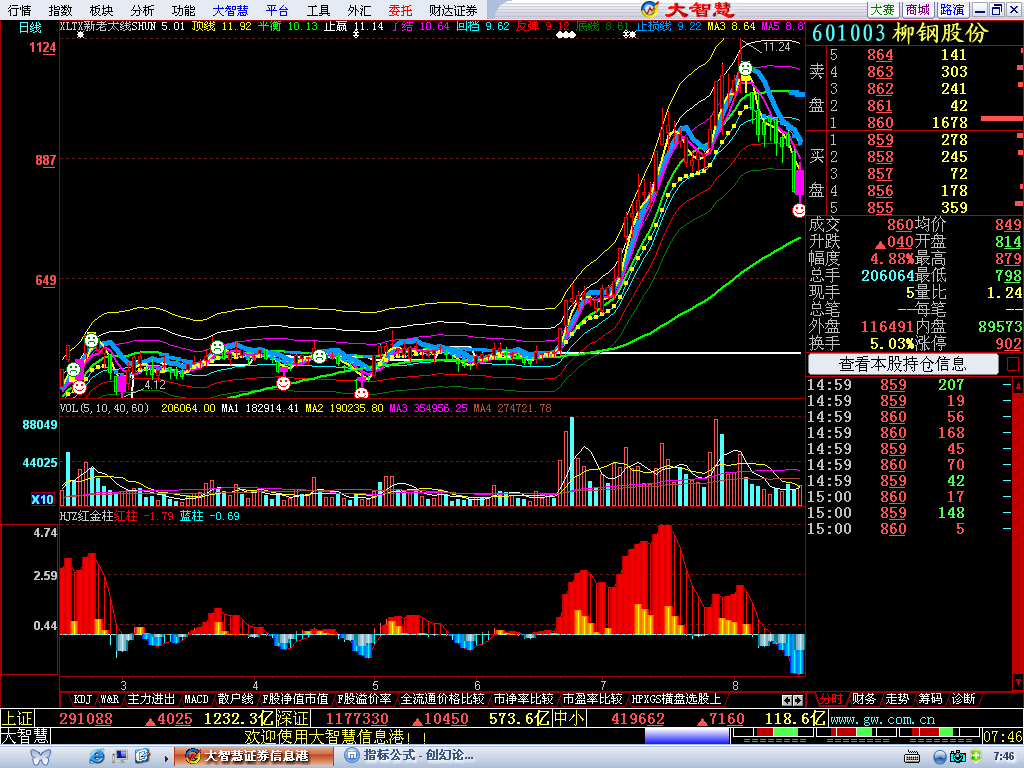
Task: Switch to the 筹码 panel tab
Action: pyautogui.click(x=930, y=699)
